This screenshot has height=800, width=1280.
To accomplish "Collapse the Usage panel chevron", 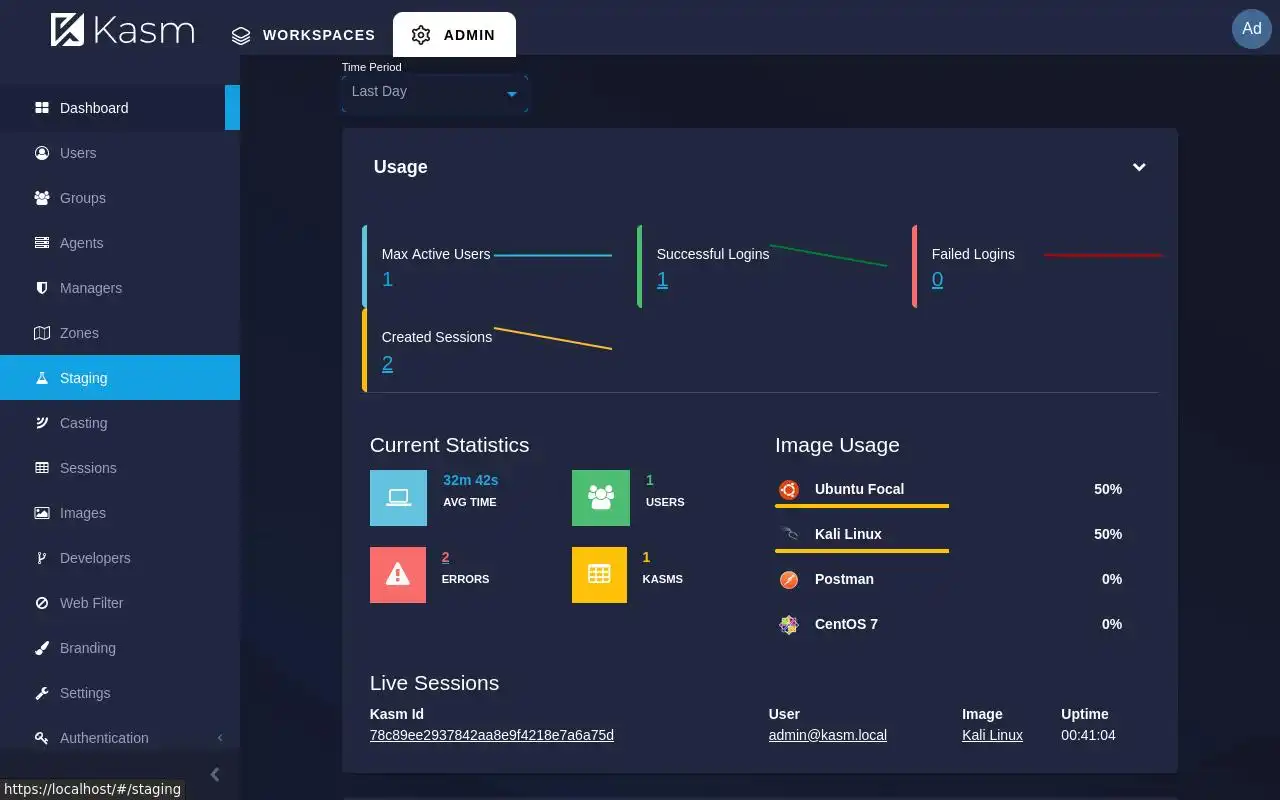I will 1139,167.
